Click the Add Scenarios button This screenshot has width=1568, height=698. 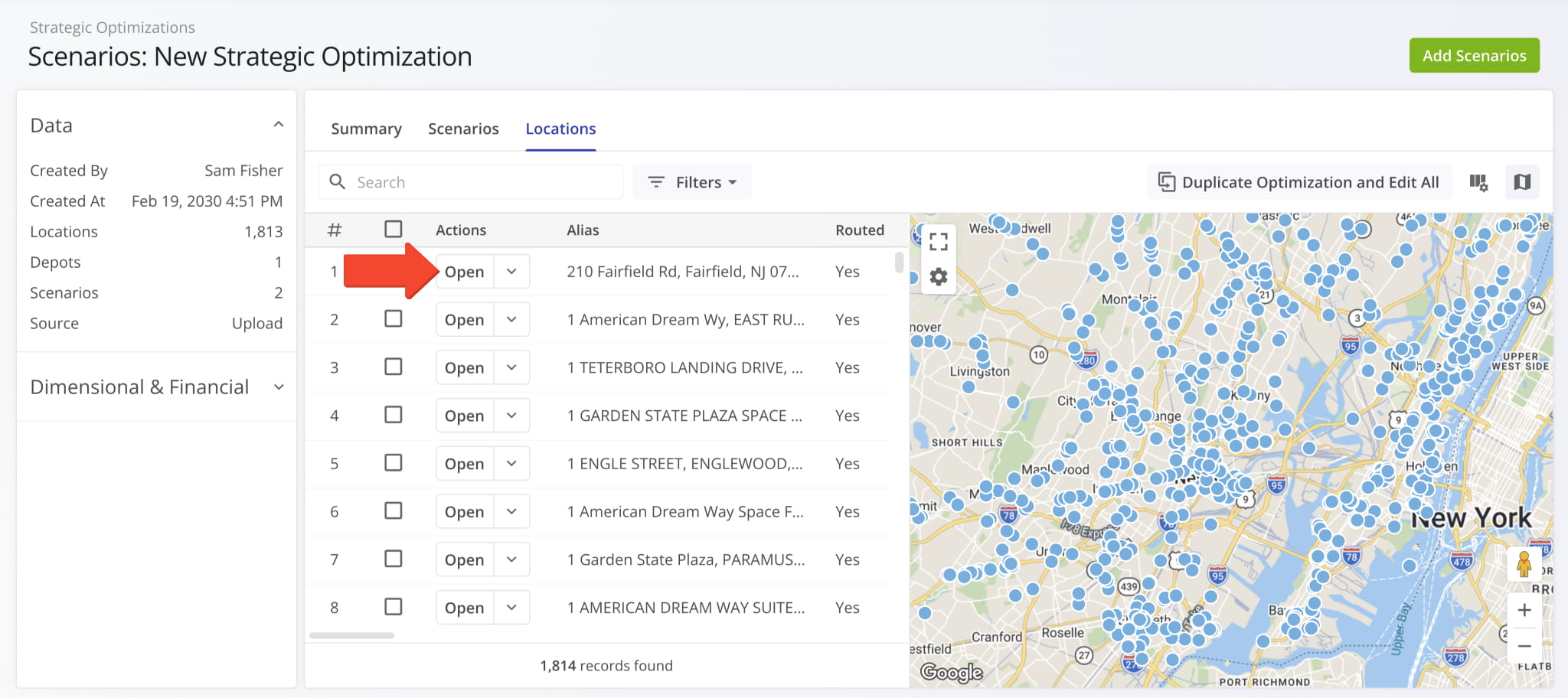click(x=1474, y=55)
